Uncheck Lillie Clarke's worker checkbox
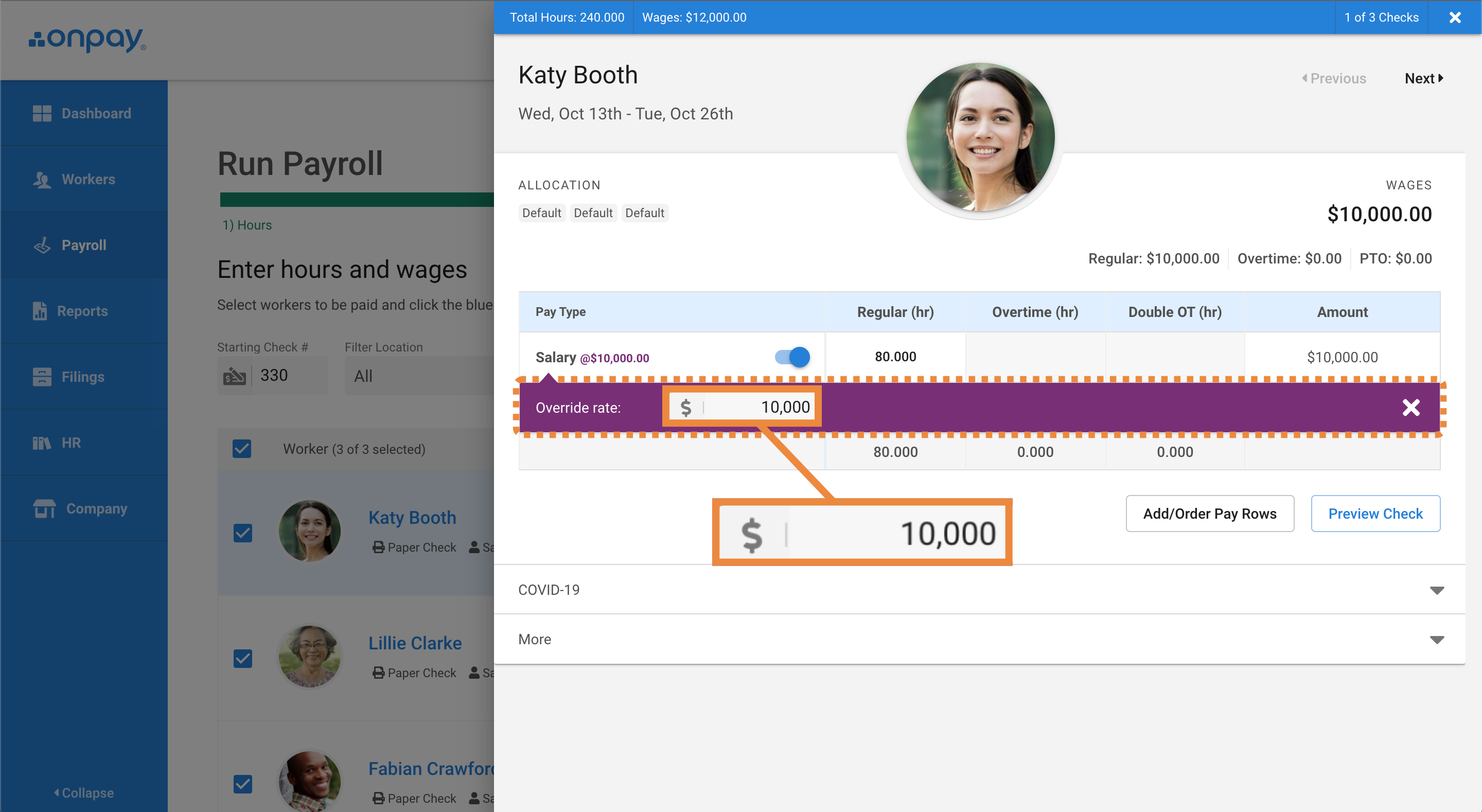 pos(243,658)
